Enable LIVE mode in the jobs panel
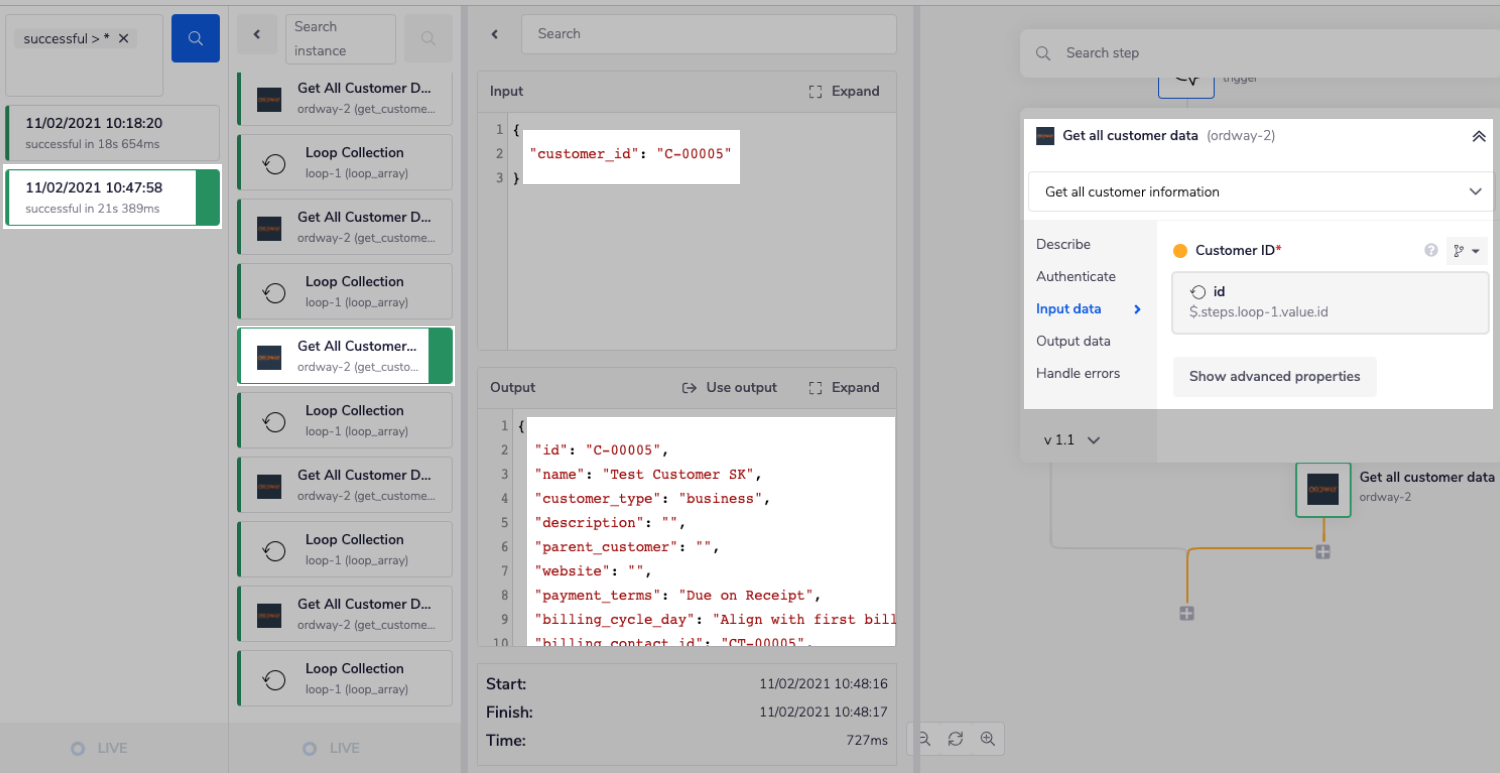 click(x=99, y=747)
